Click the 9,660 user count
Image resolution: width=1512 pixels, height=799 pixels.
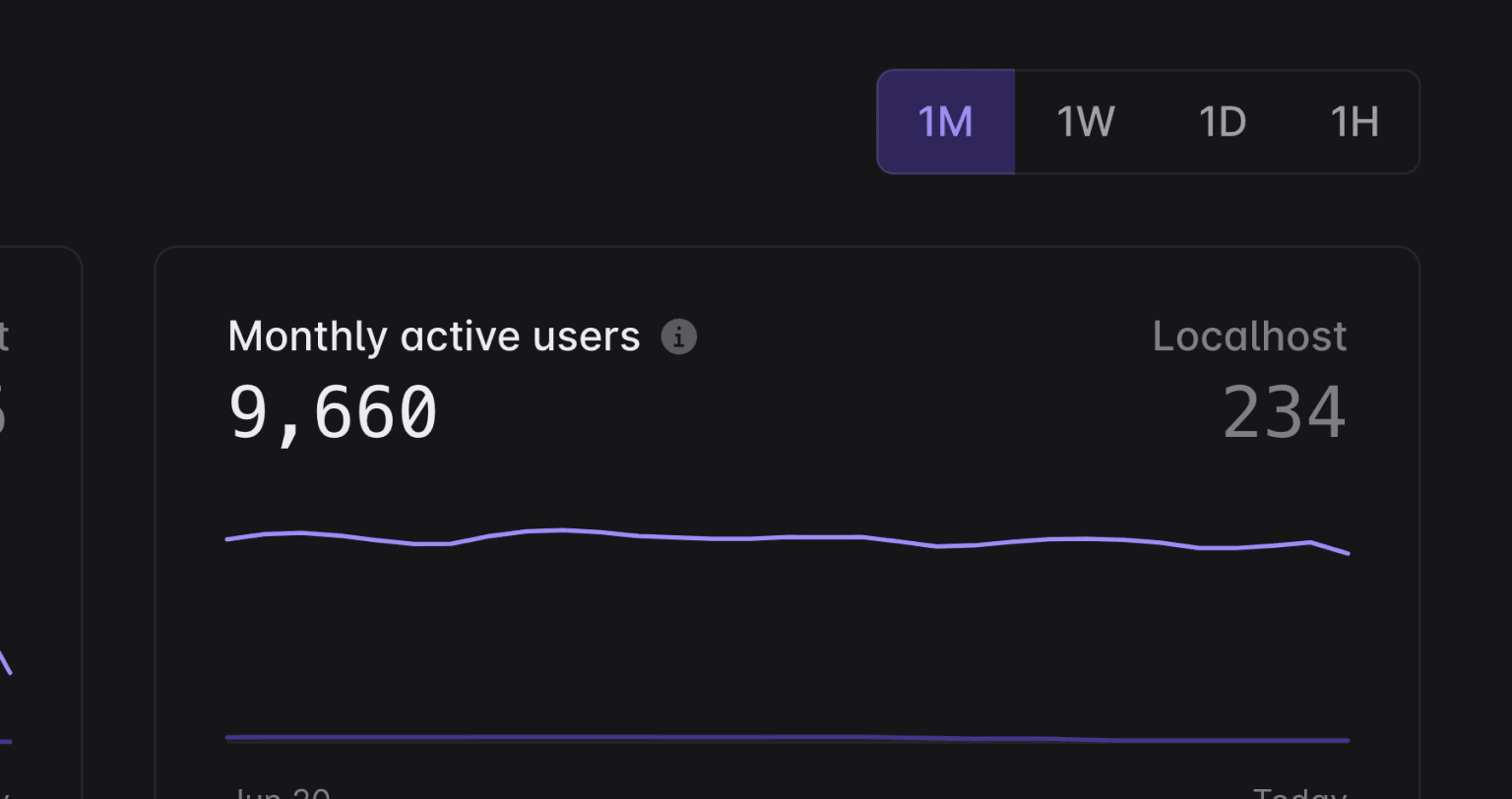333,412
